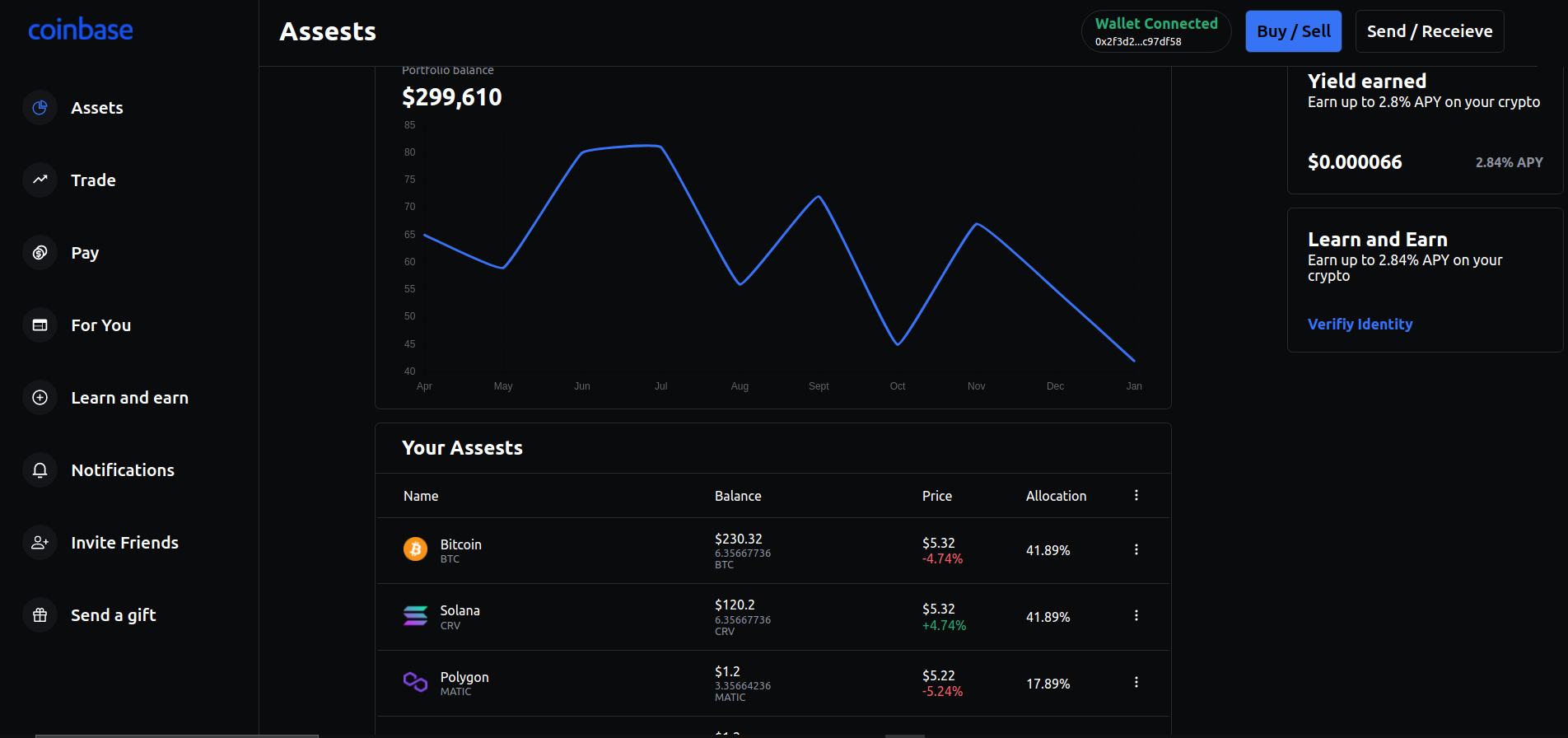Click the Yield earned card heading
The width and height of the screenshot is (1568, 738).
1367,82
